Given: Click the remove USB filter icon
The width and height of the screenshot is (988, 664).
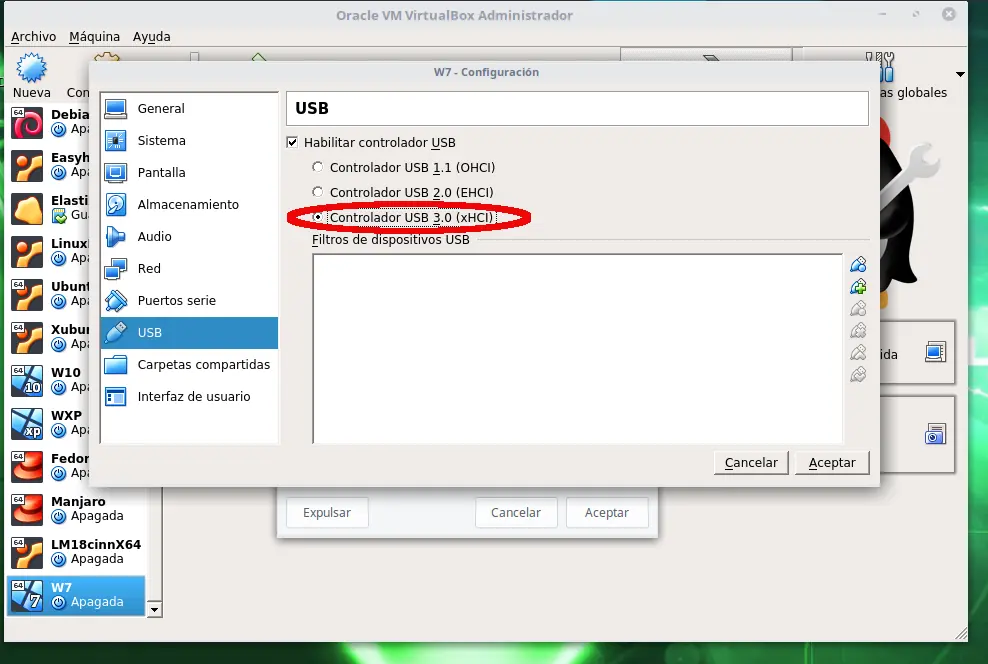Looking at the screenshot, I should (x=858, y=331).
